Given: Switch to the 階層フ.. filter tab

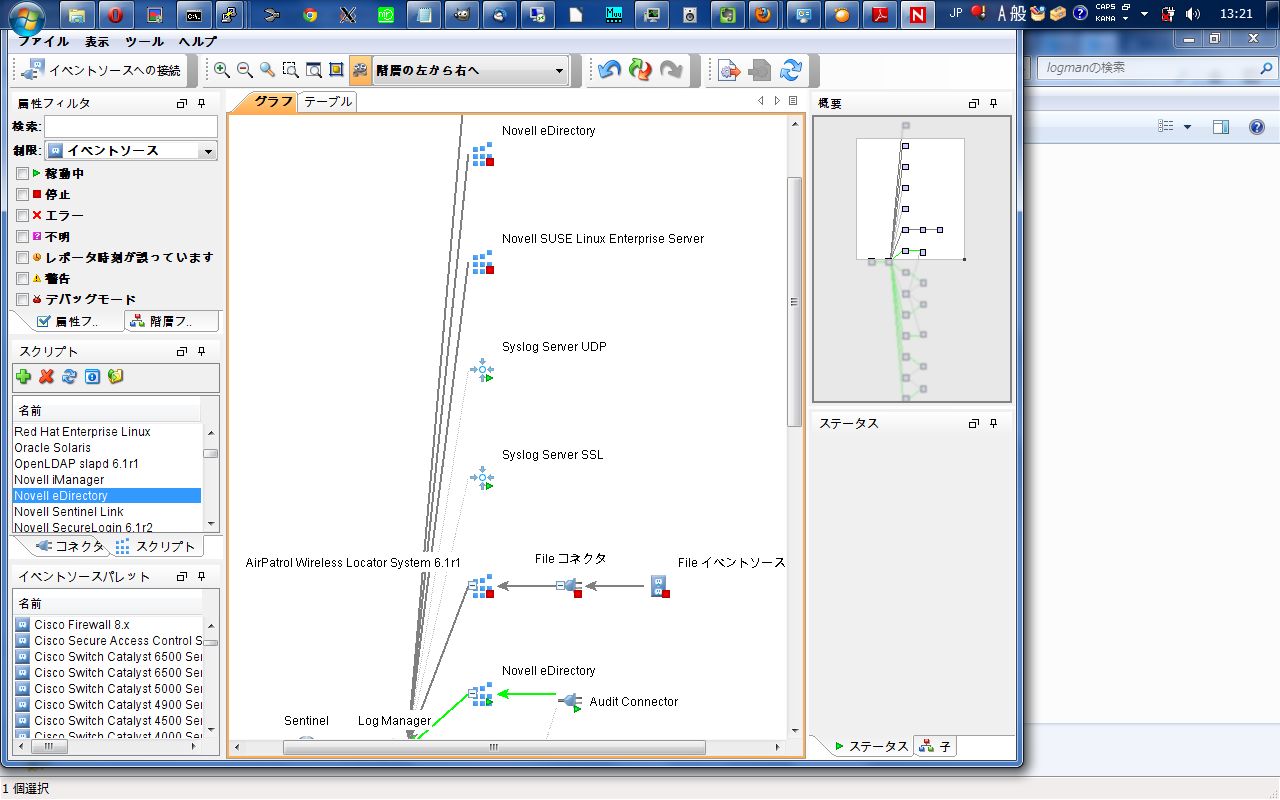Looking at the screenshot, I should coord(171,321).
